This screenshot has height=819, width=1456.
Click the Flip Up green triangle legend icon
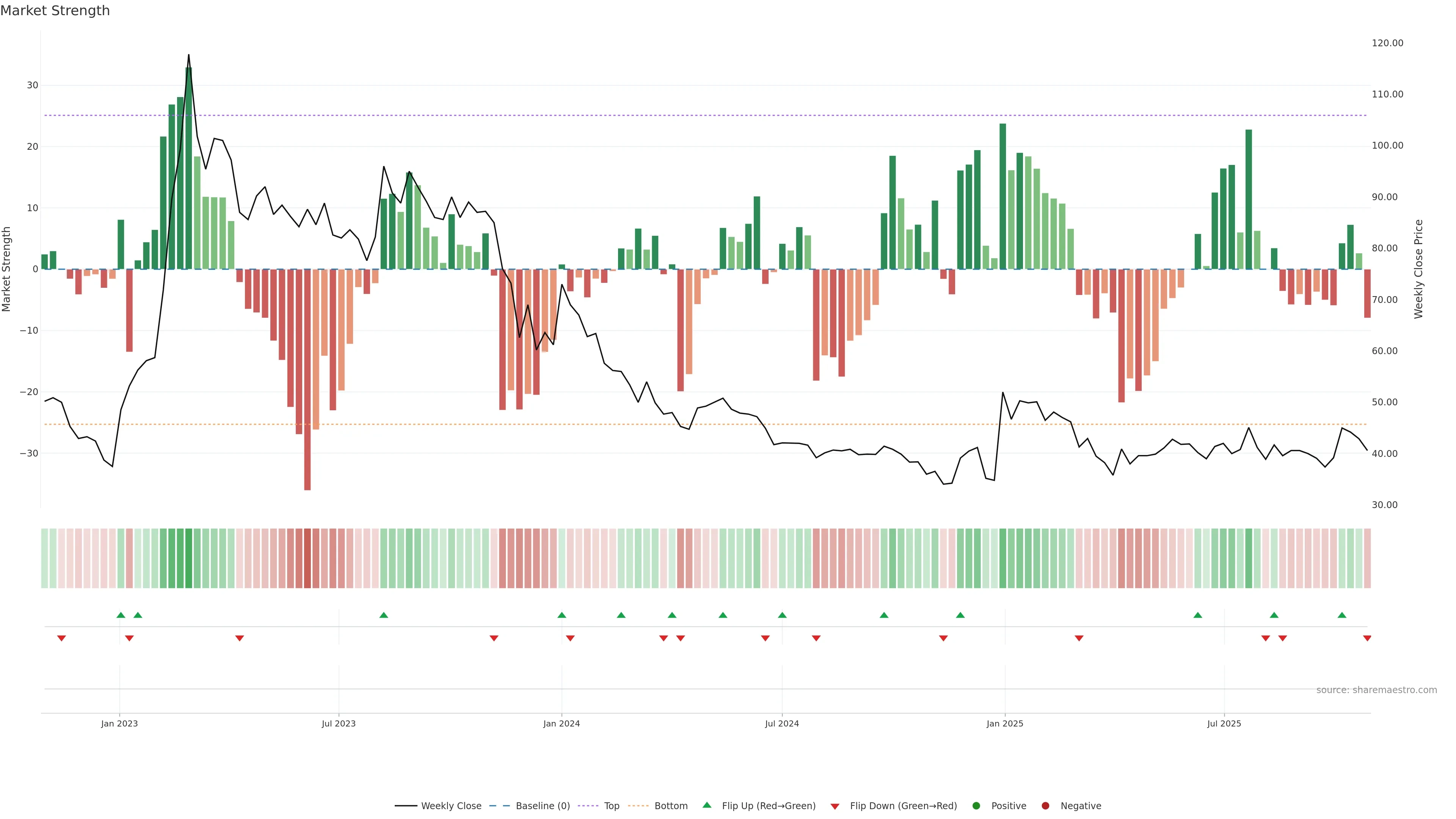click(x=706, y=805)
